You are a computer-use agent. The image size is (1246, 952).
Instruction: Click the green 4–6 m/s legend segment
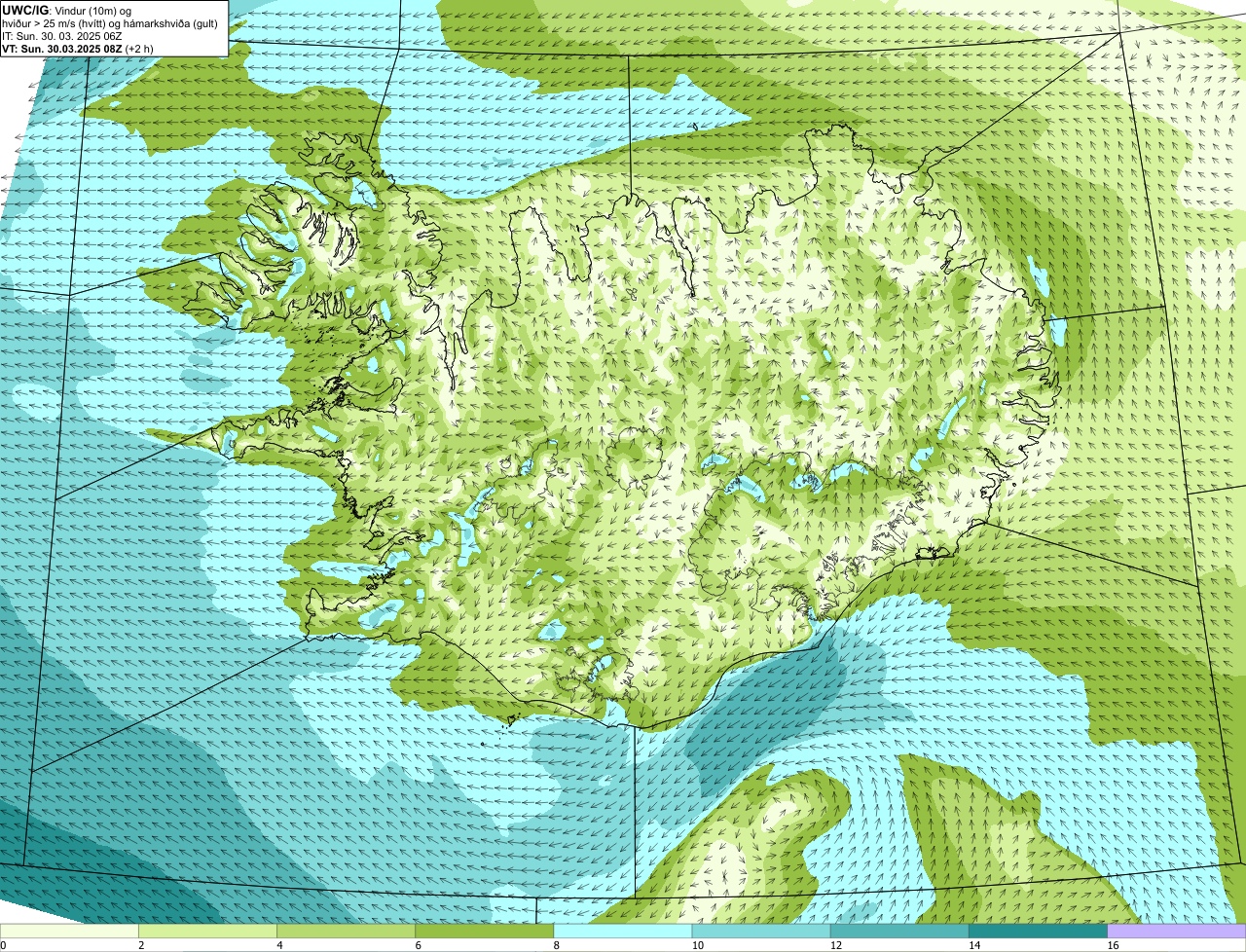347,931
